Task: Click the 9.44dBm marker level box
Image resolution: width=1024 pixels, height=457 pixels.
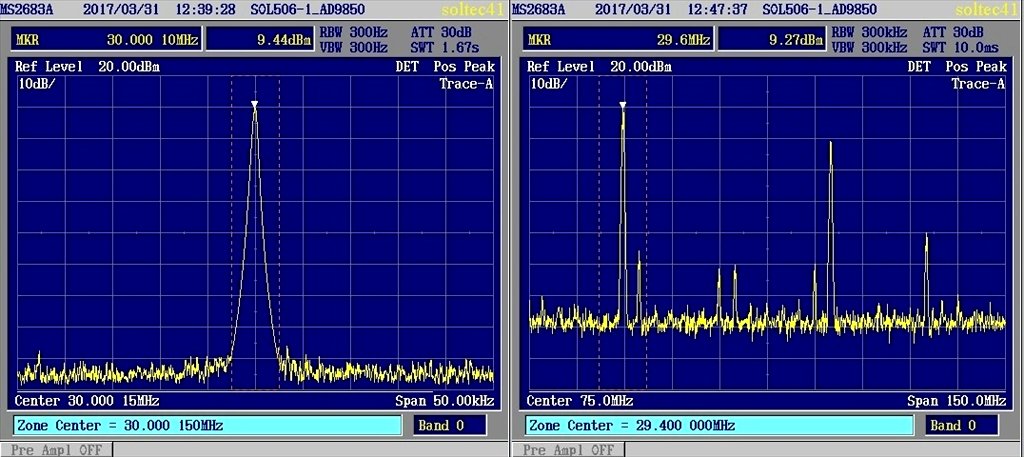Action: (x=260, y=40)
